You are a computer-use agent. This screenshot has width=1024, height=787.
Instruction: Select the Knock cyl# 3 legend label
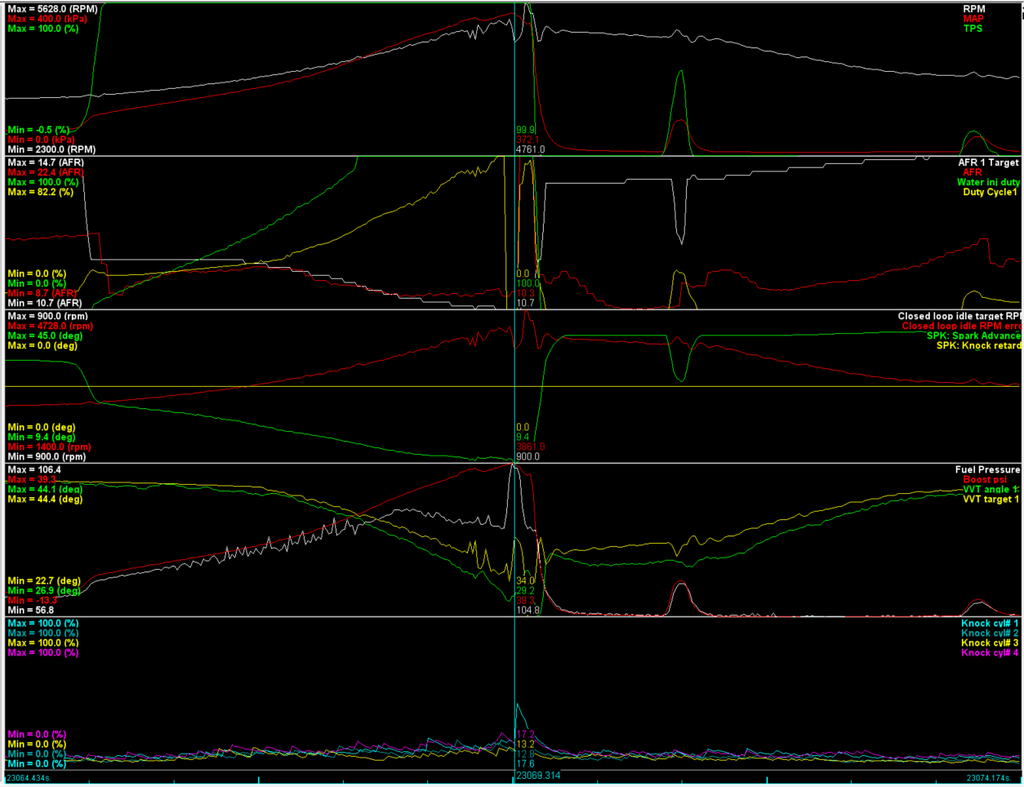(989, 643)
